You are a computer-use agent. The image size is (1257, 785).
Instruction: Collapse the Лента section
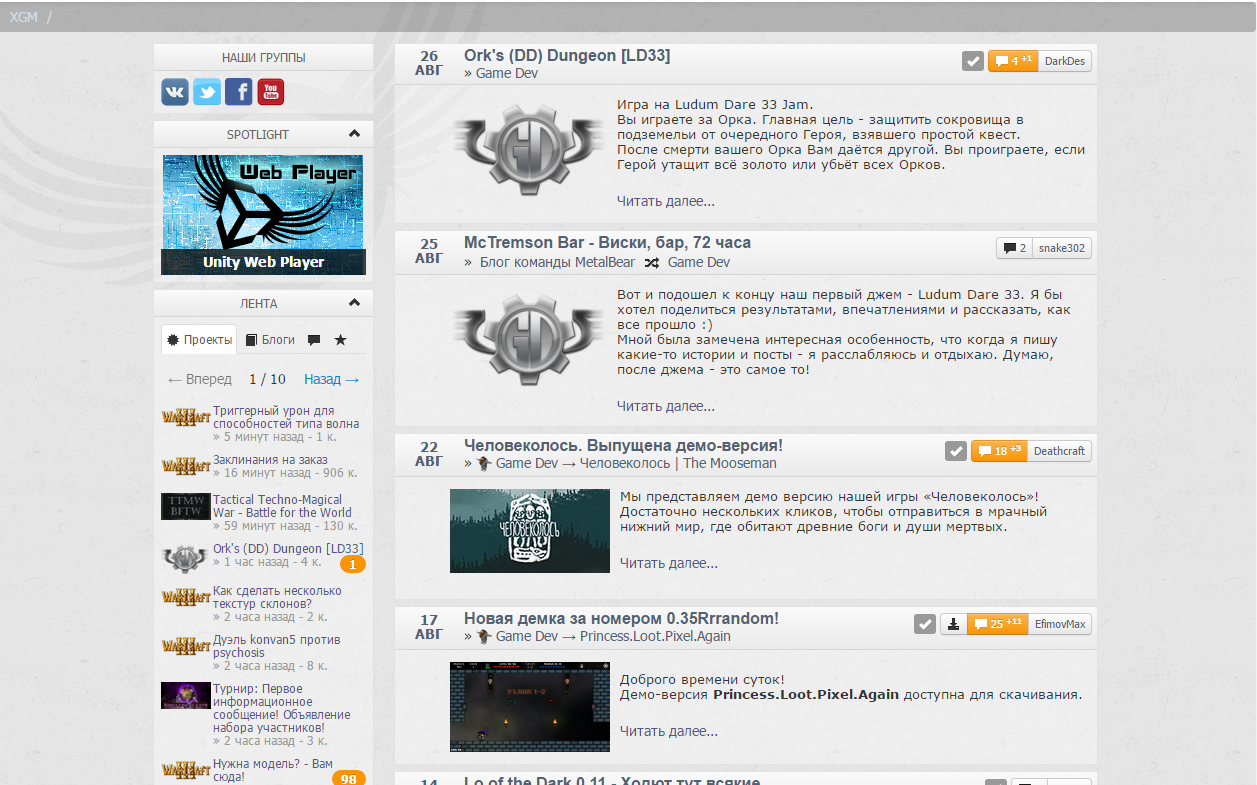click(354, 303)
